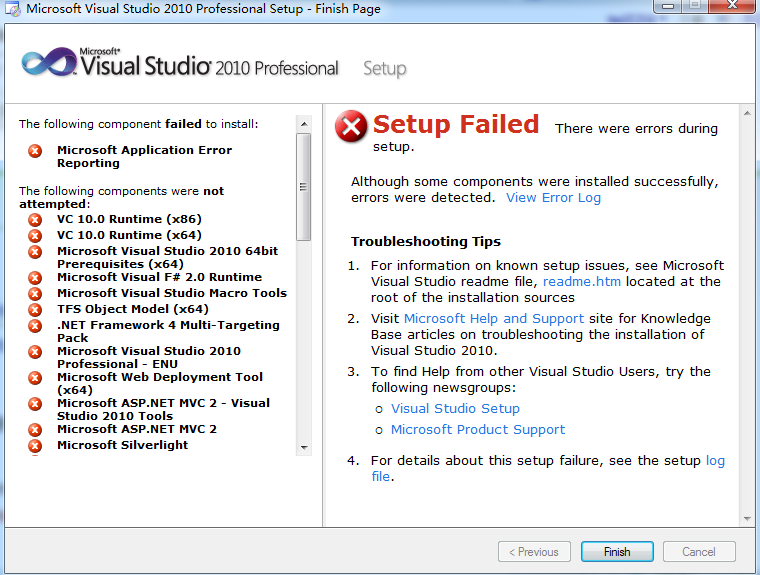Click the Troubleshooting Tips heading
Image resolution: width=760 pixels, height=575 pixels.
pyautogui.click(x=426, y=241)
